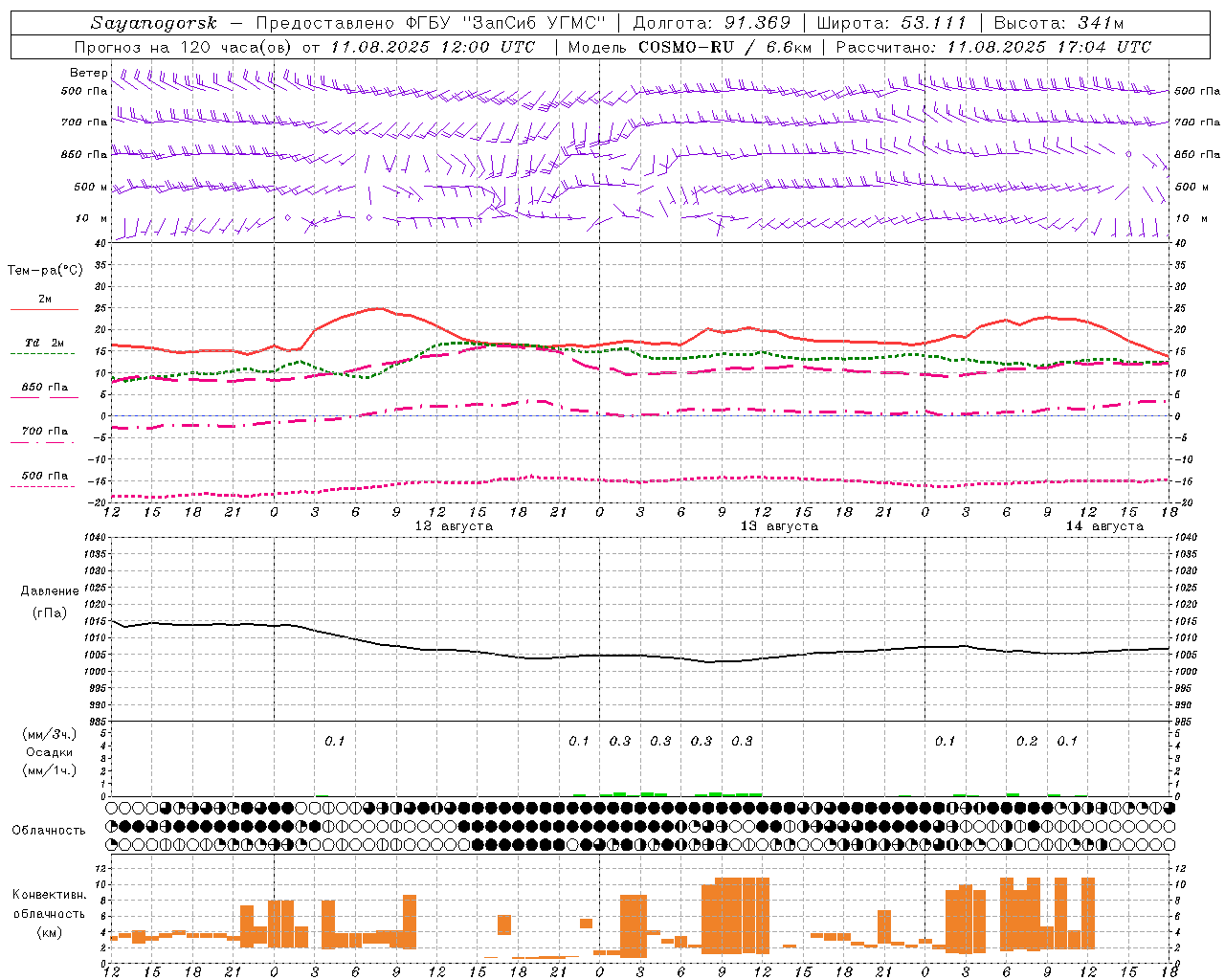Click the 'Облачность' cloud cover label
Image resolution: width=1225 pixels, height=980 pixels.
coord(49,830)
